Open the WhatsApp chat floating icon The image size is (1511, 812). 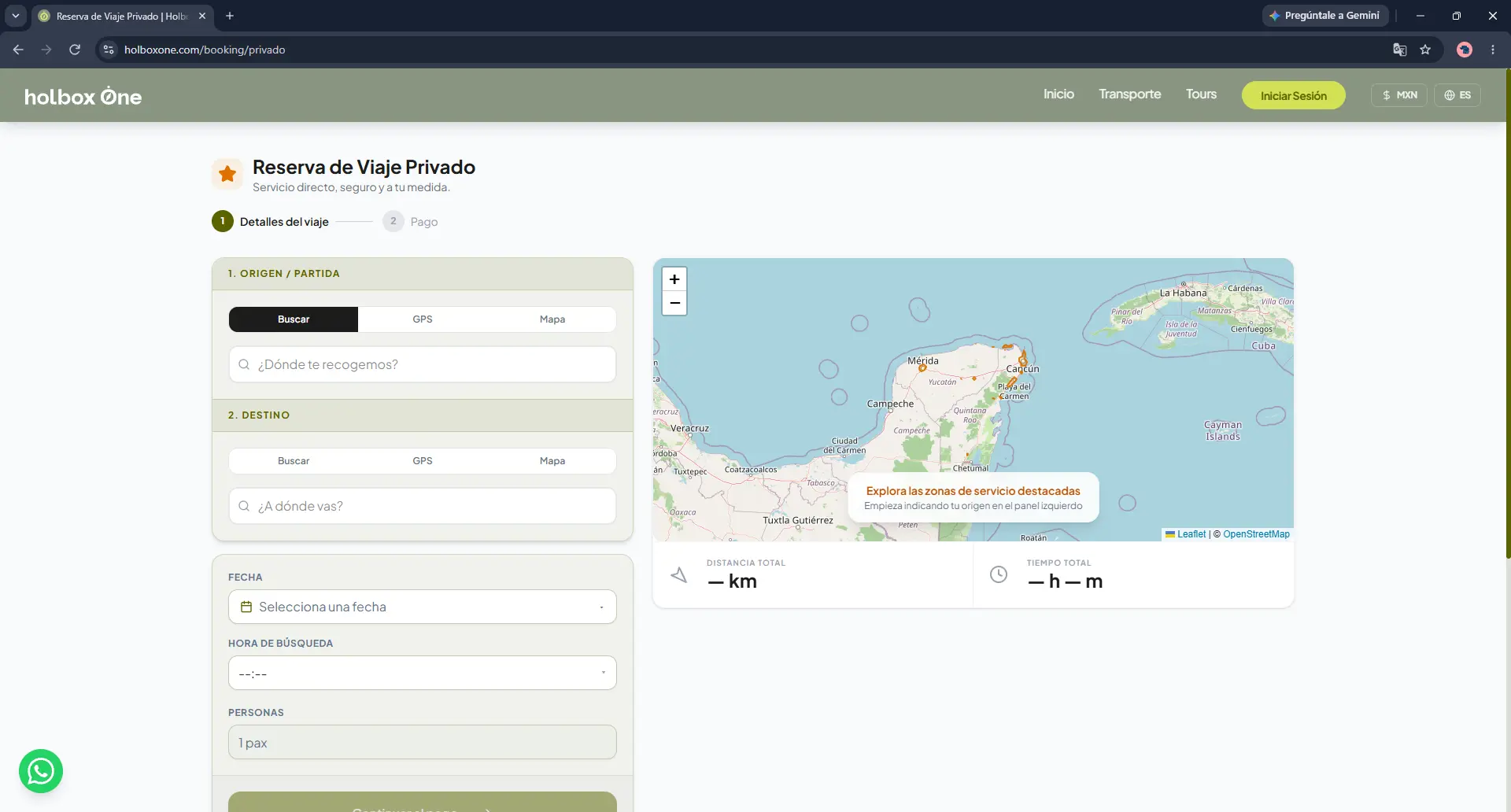point(41,771)
